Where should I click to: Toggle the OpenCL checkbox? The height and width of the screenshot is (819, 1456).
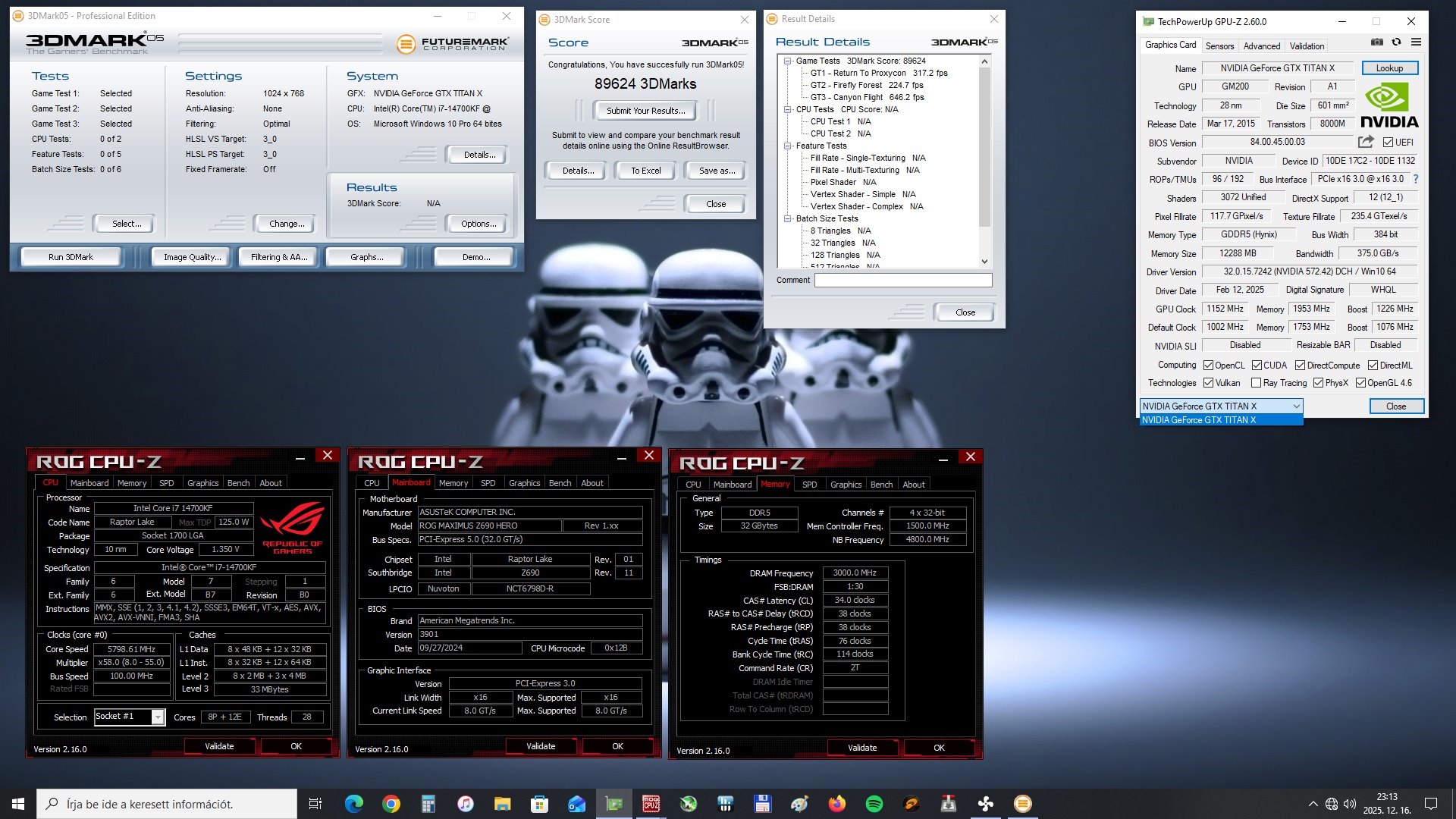point(1209,366)
